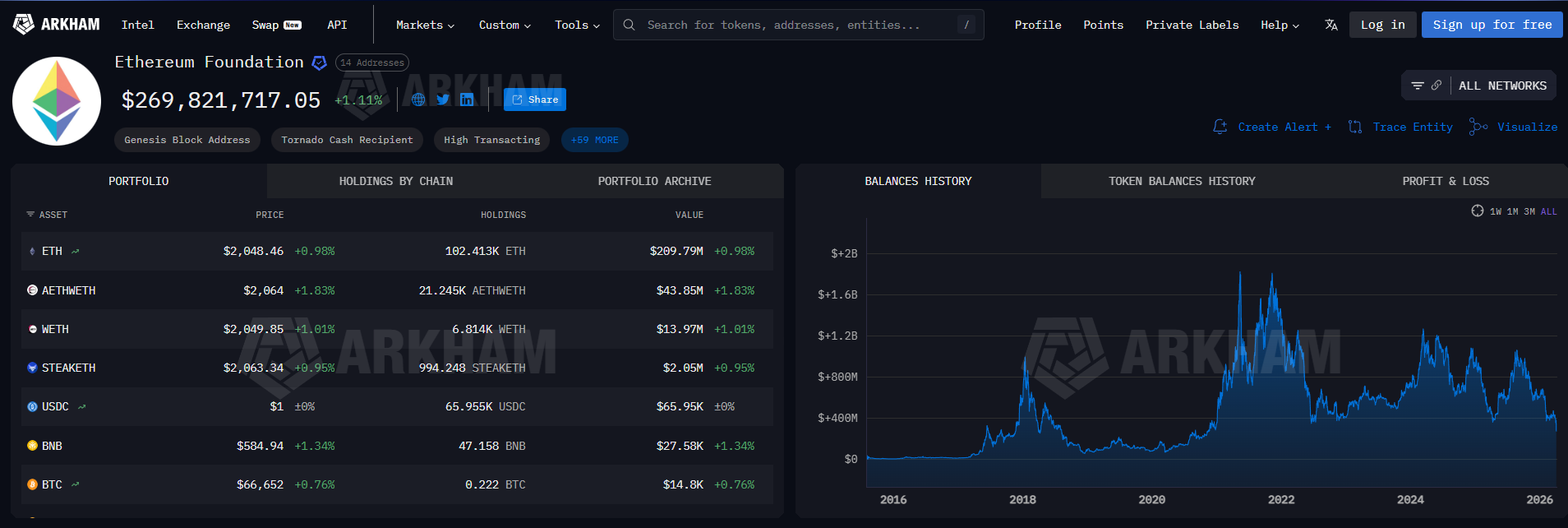Open the Twitter profile icon
This screenshot has width=1568, height=528.
click(x=443, y=100)
